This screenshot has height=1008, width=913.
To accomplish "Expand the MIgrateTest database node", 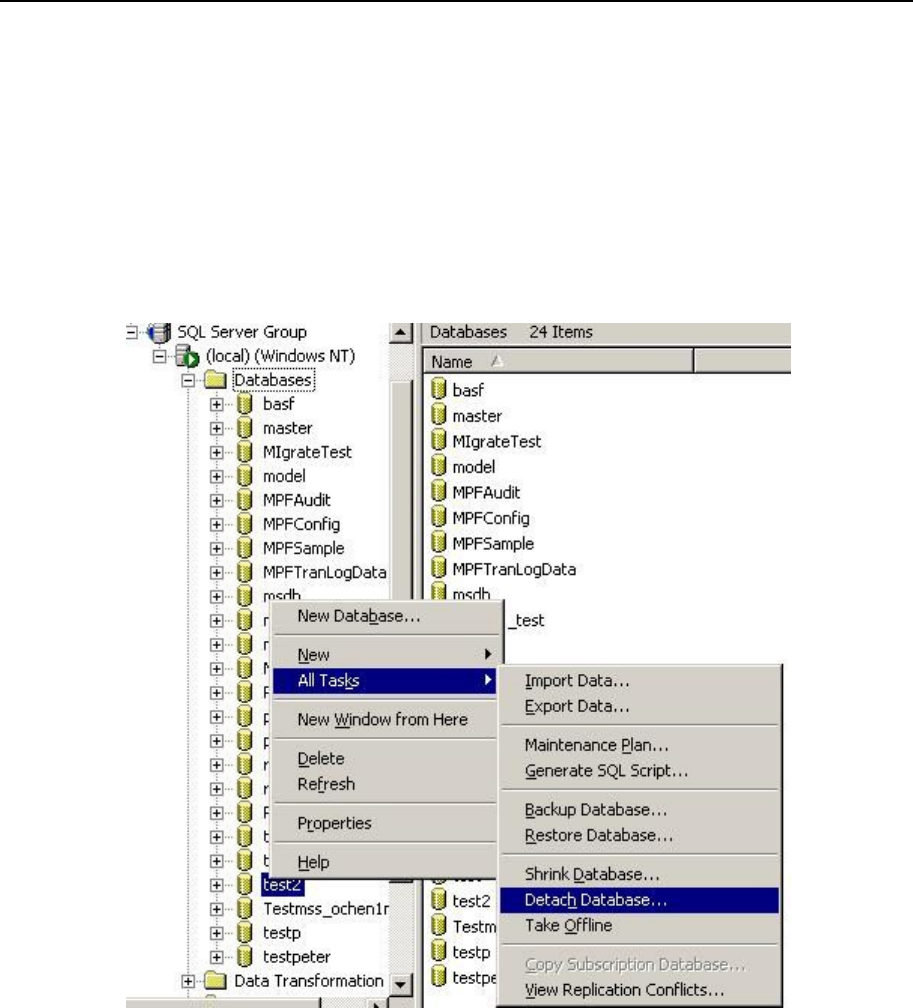I will 217,453.
